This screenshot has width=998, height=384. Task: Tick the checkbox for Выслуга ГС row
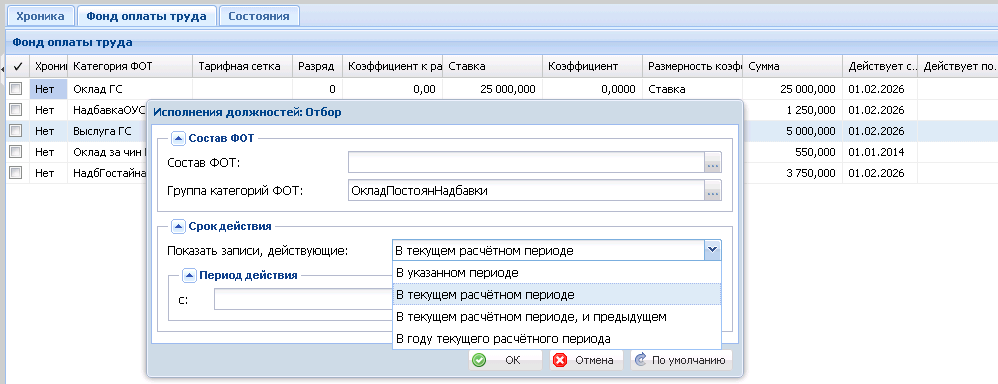tap(16, 131)
